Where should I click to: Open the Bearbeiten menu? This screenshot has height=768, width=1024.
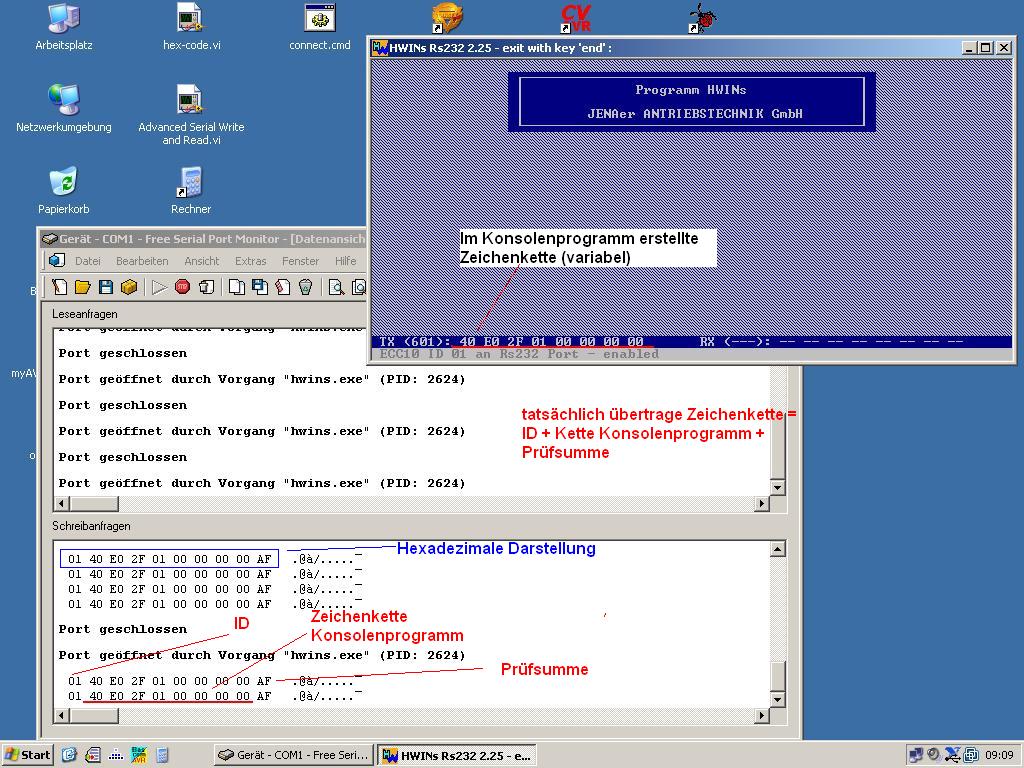(x=142, y=261)
